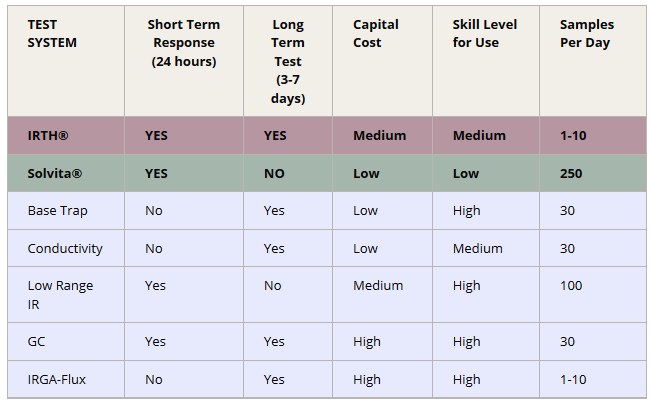Image resolution: width=650 pixels, height=405 pixels.
Task: Click the Conductivity Medium skill level cell
Action: (478, 248)
